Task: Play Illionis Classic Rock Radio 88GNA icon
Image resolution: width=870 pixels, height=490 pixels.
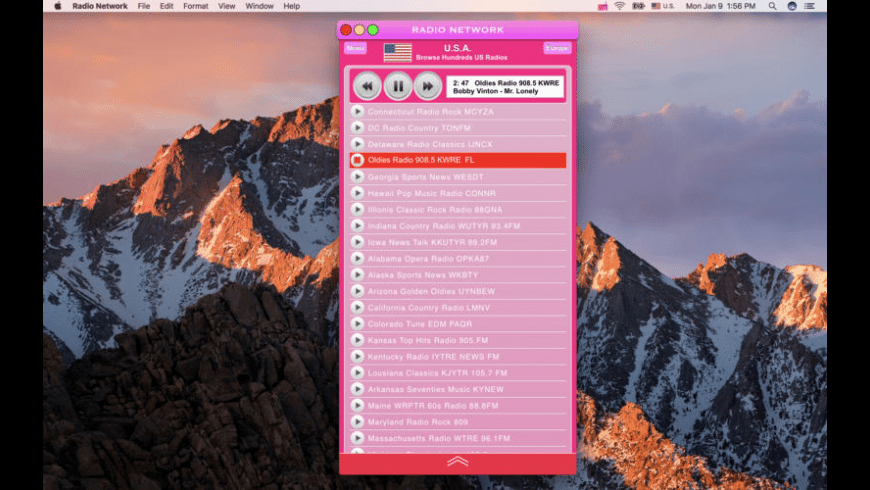Action: [357, 210]
